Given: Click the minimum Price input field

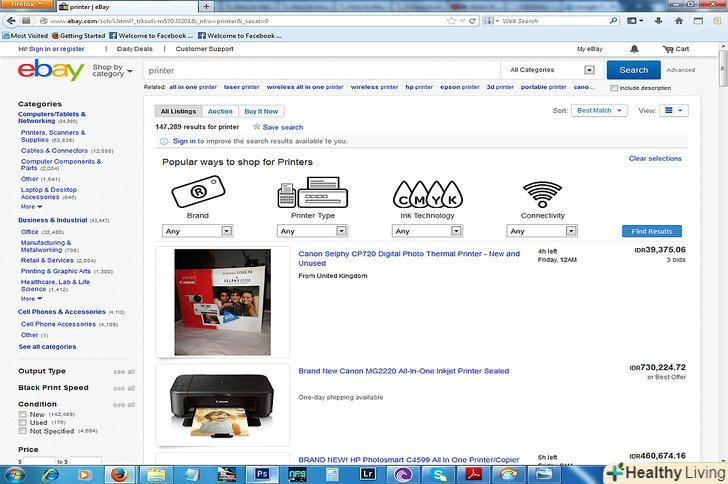Looking at the screenshot, I should click(39, 461).
